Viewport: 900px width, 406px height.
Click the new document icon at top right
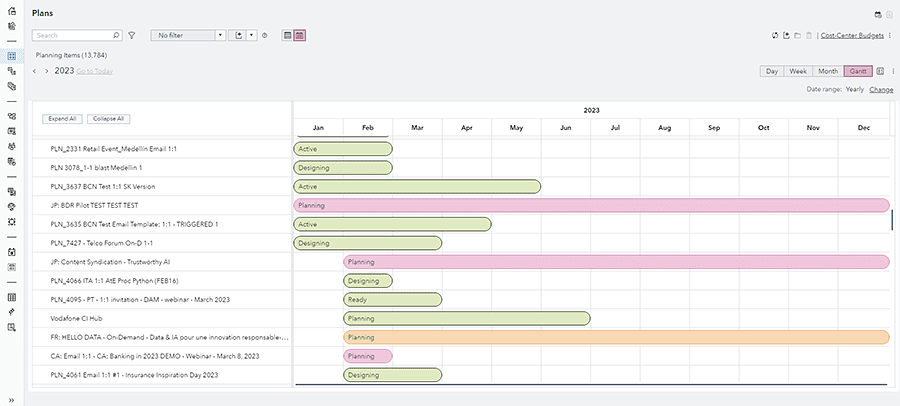[x=889, y=14]
